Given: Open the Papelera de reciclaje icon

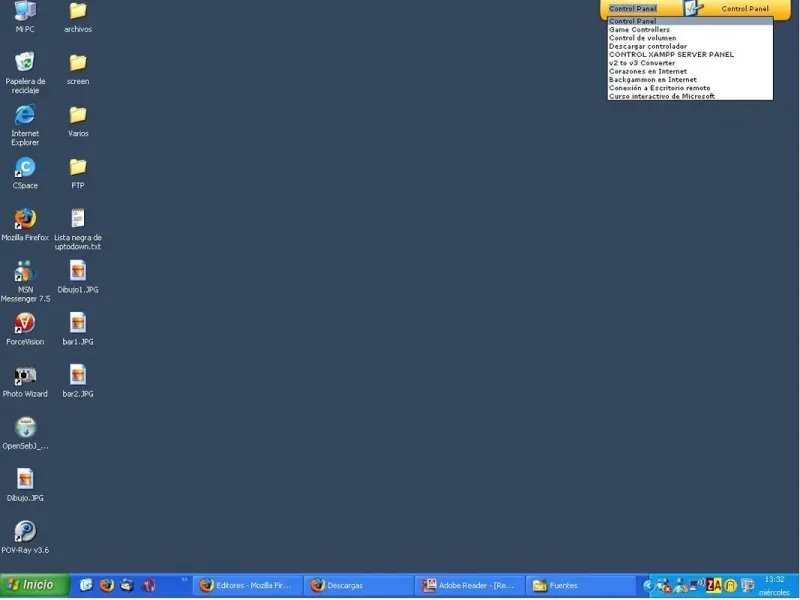Looking at the screenshot, I should coord(25,72).
